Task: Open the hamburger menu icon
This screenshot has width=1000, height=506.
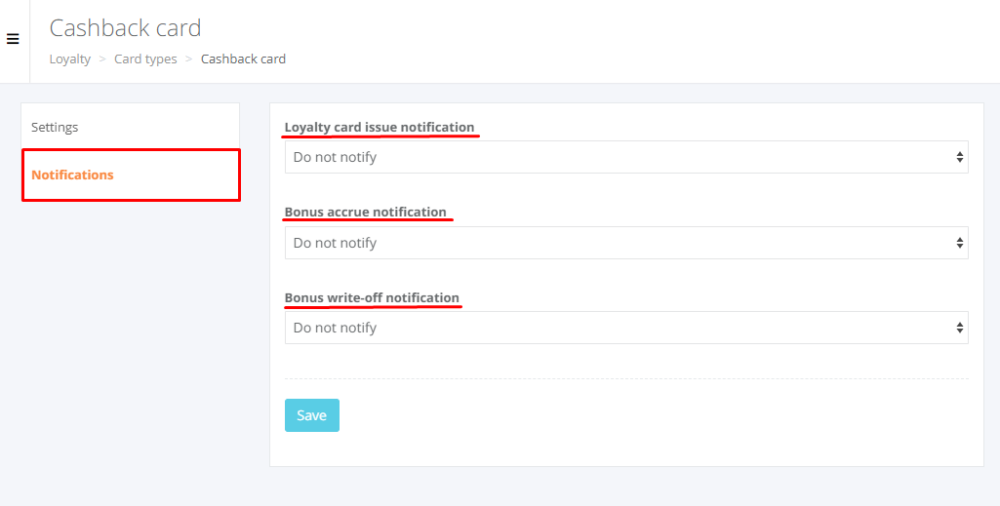Action: (x=13, y=40)
